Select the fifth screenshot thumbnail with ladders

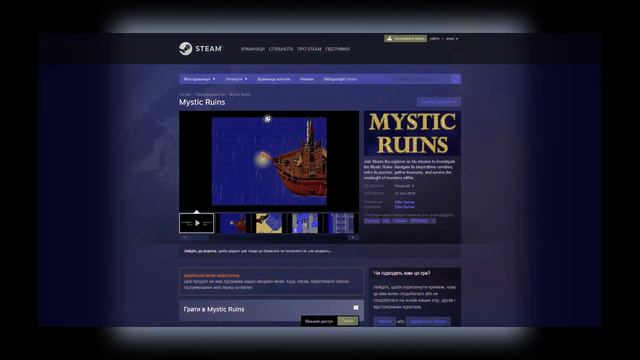tap(341, 223)
